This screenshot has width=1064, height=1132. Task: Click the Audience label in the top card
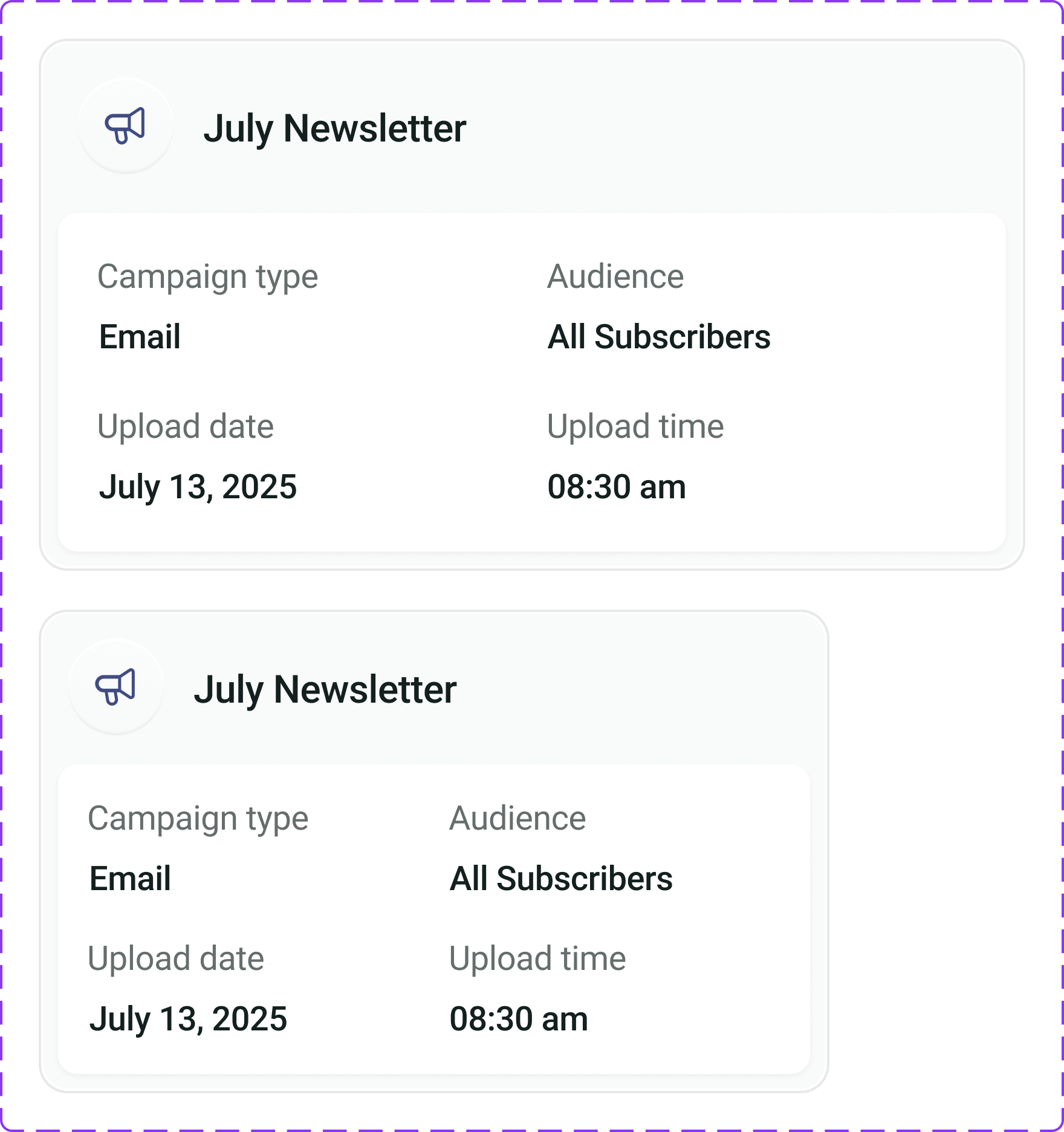[x=615, y=276]
